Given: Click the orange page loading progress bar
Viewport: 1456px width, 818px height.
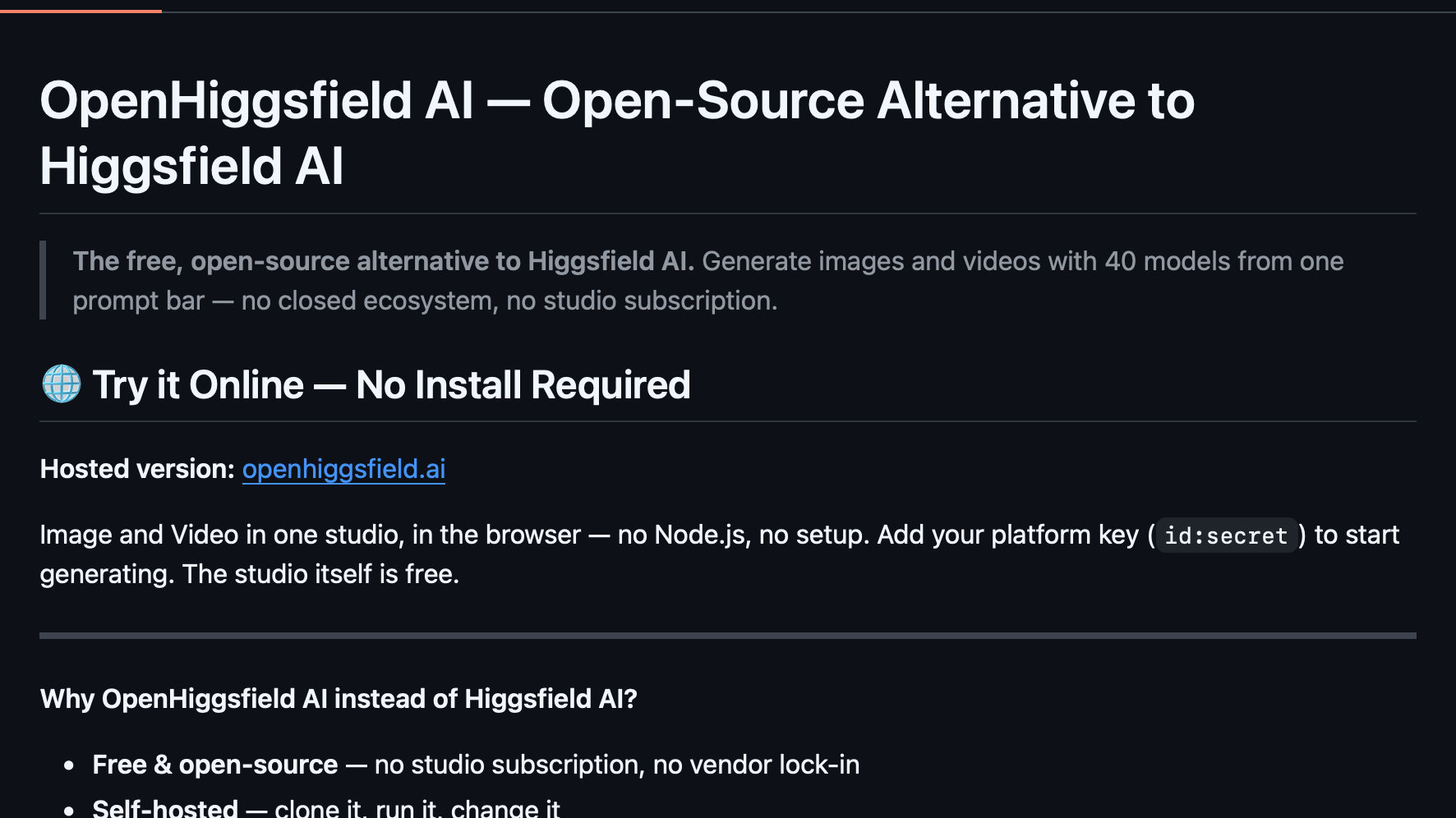Looking at the screenshot, I should click(81, 11).
